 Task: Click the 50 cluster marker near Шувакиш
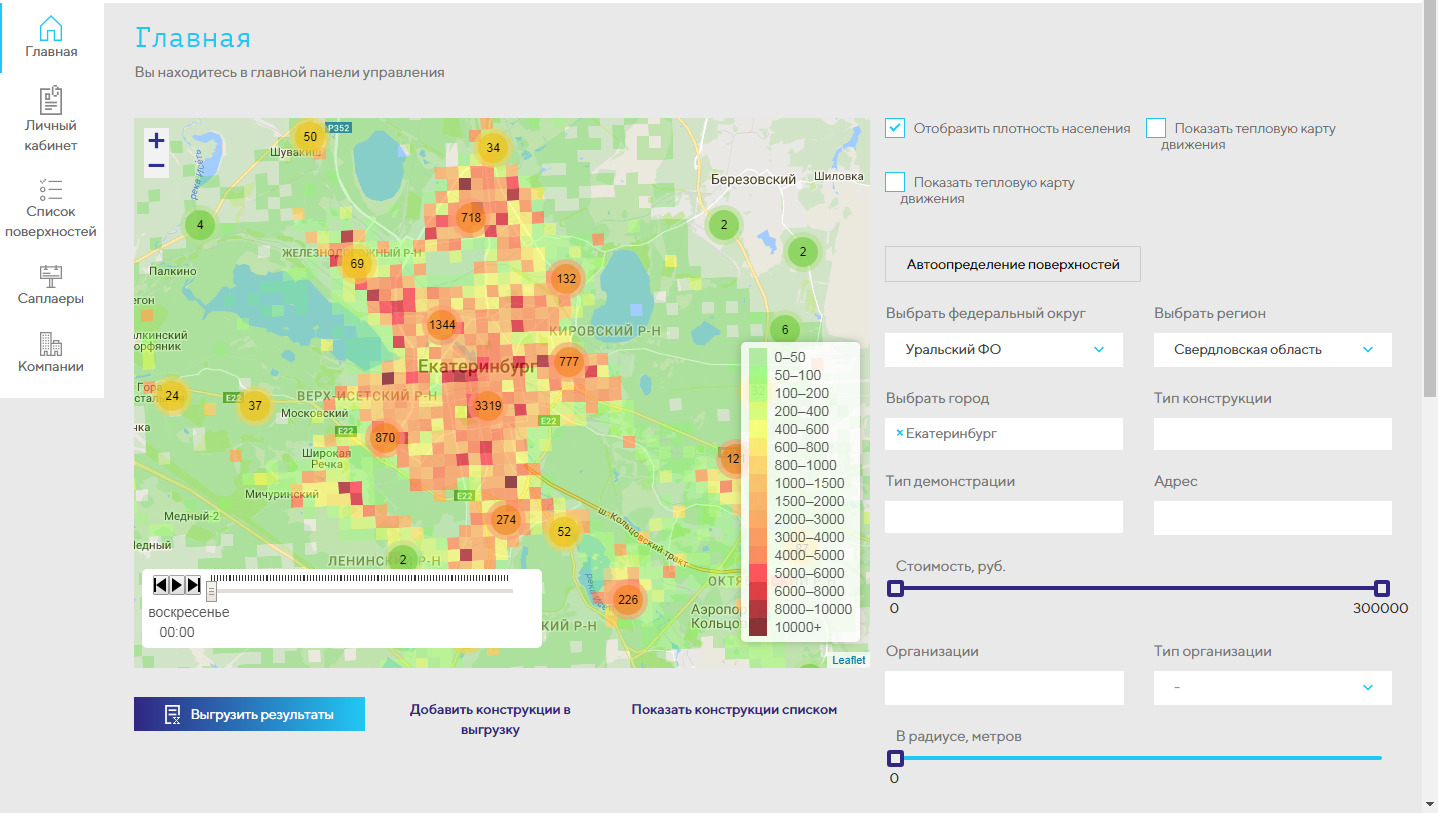[310, 137]
